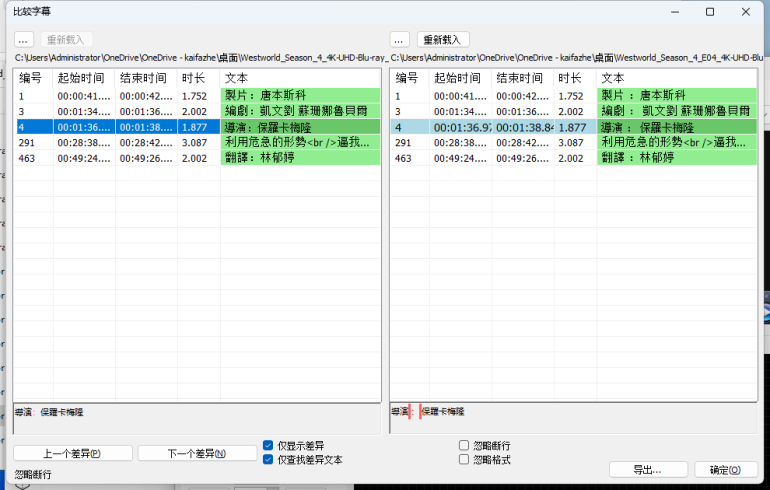This screenshot has width=770, height=490.
Task: Click left table 结束时间 column header
Action: [146, 78]
